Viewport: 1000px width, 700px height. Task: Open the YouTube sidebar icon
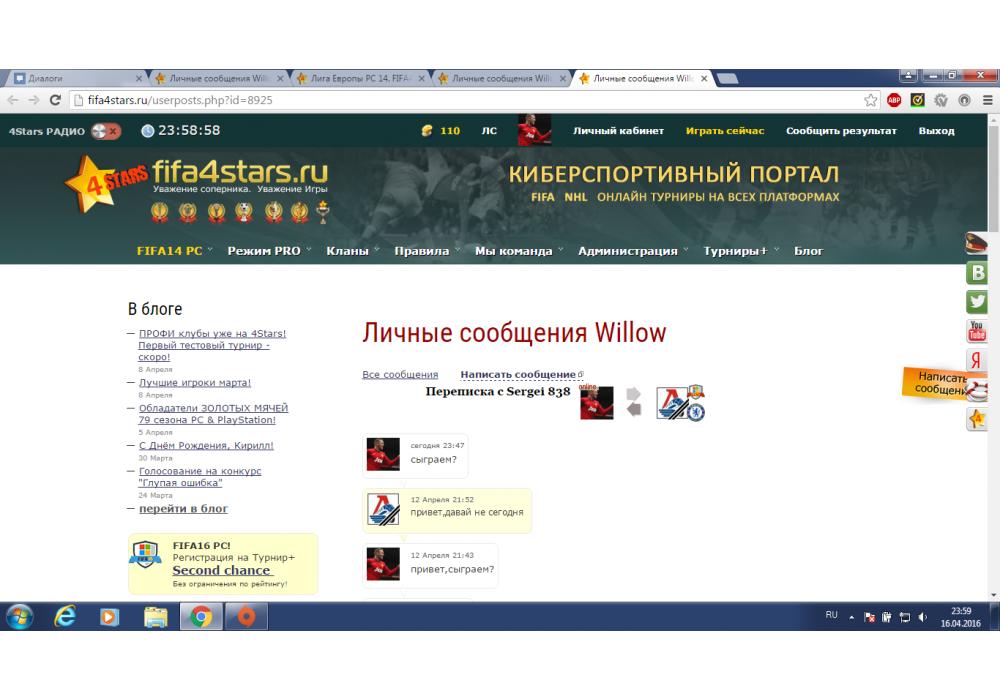(x=978, y=331)
